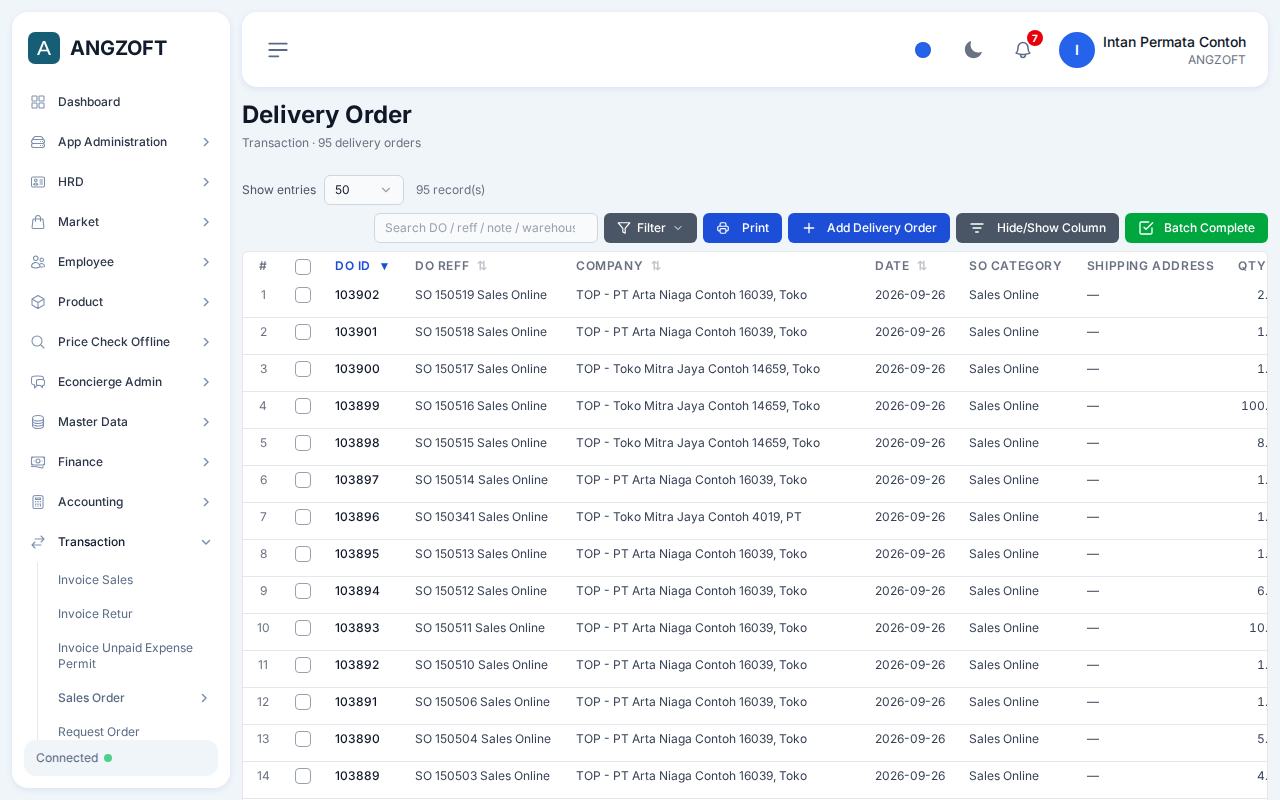The width and height of the screenshot is (1280, 800).
Task: Go to the Dashboard menu item
Action: (x=89, y=102)
